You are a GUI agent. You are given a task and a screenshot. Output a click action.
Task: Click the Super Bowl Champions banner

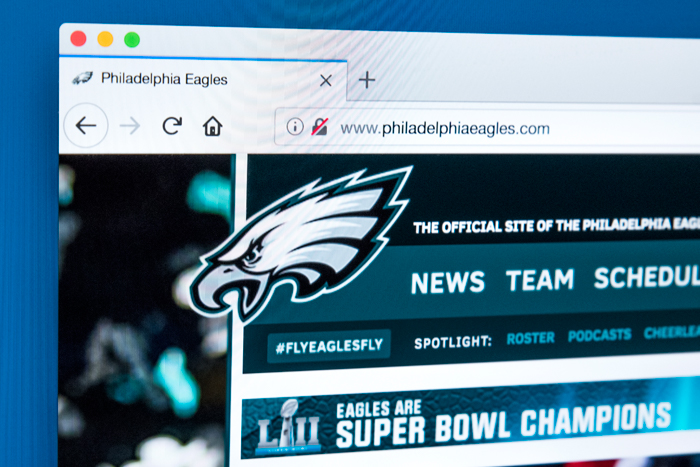471,420
